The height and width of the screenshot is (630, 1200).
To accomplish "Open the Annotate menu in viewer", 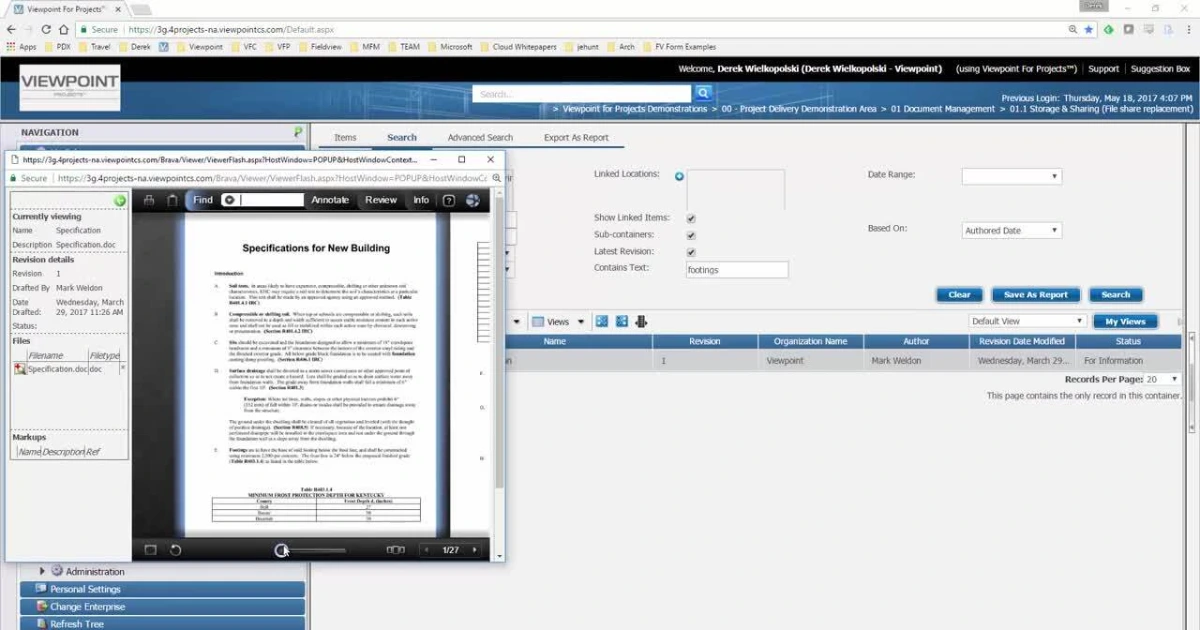I will coord(330,200).
